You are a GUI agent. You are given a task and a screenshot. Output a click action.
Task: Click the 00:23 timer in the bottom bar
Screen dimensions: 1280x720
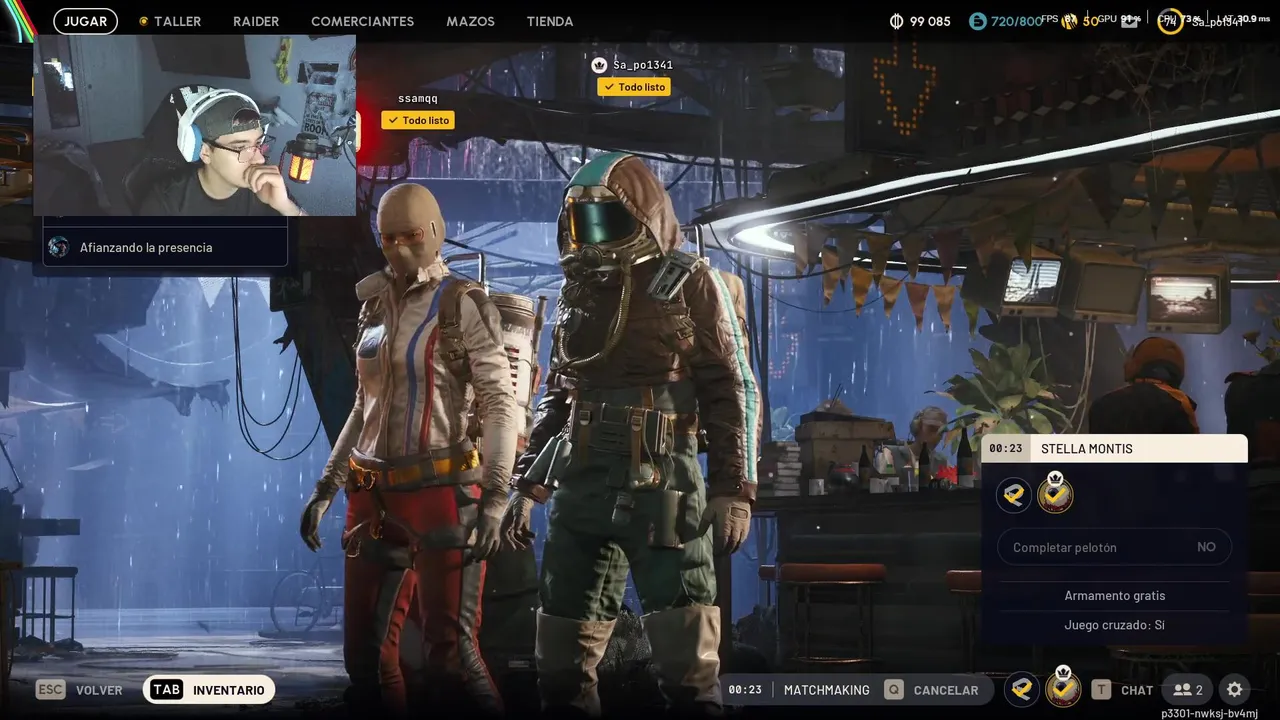tap(745, 690)
